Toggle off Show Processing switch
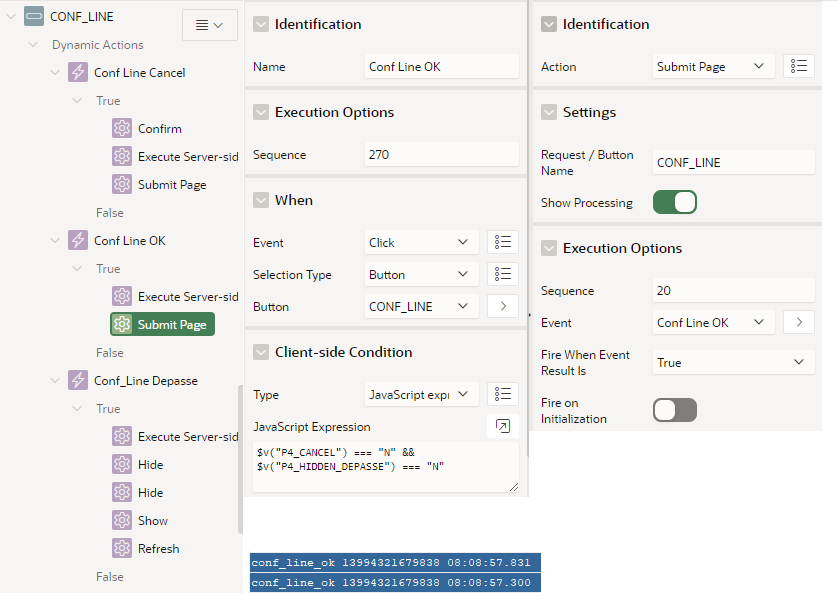 tap(674, 202)
